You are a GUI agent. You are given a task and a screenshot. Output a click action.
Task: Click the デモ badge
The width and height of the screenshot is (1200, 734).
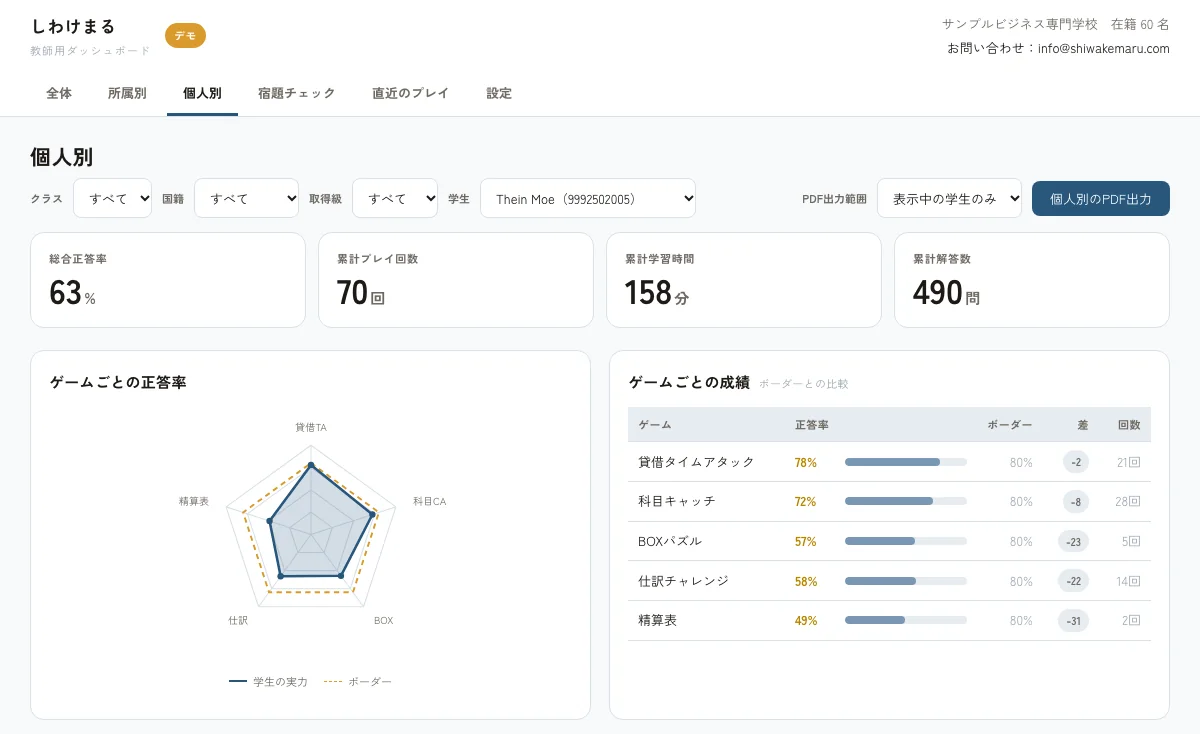coord(185,35)
